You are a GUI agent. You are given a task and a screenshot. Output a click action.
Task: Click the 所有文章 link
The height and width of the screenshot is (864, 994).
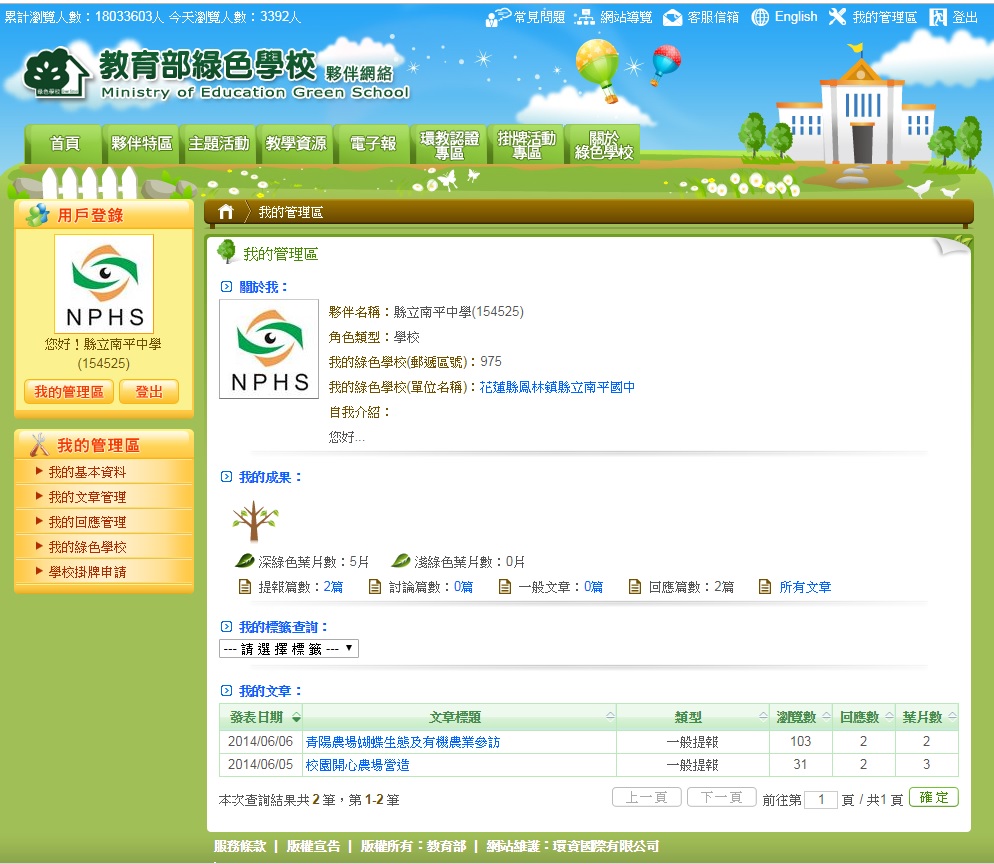coord(805,587)
